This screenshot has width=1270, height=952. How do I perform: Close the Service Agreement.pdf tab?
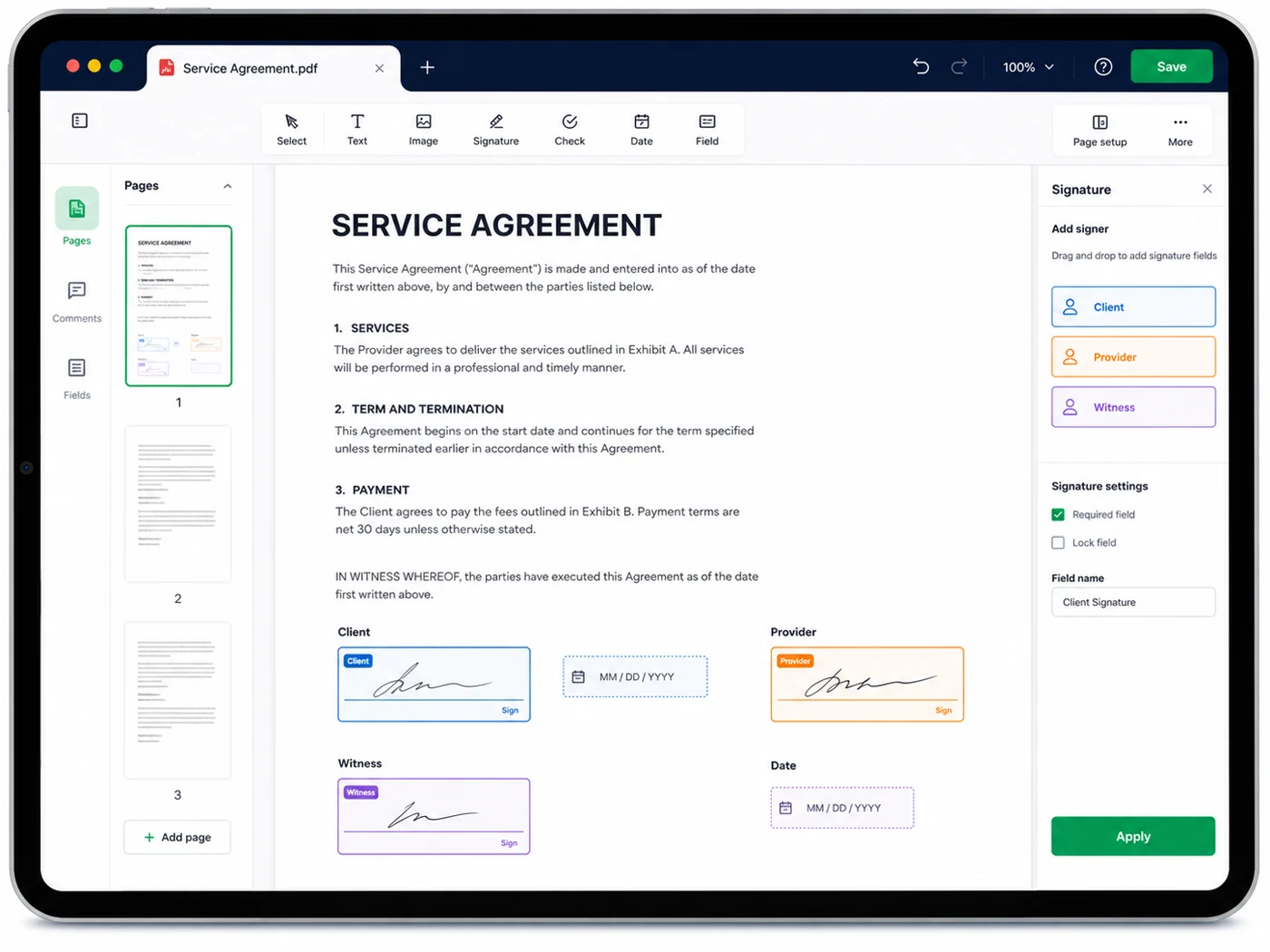[379, 68]
